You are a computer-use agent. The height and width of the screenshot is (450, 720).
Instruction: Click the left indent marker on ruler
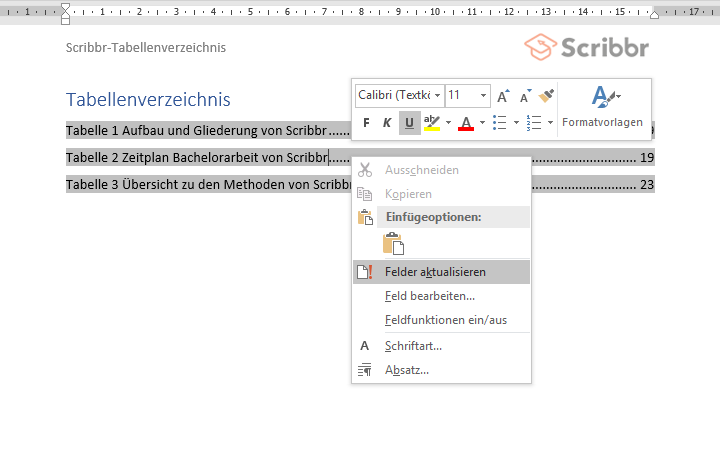(66, 13)
